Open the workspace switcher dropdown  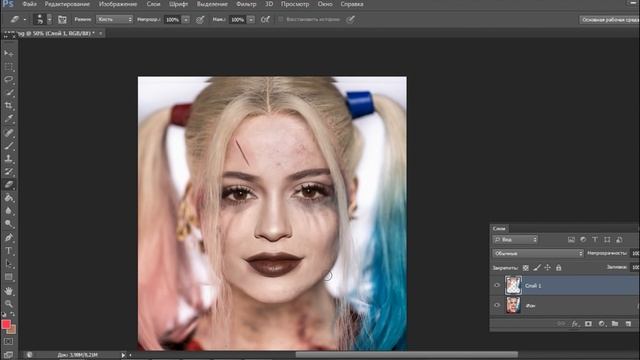pyautogui.click(x=610, y=20)
